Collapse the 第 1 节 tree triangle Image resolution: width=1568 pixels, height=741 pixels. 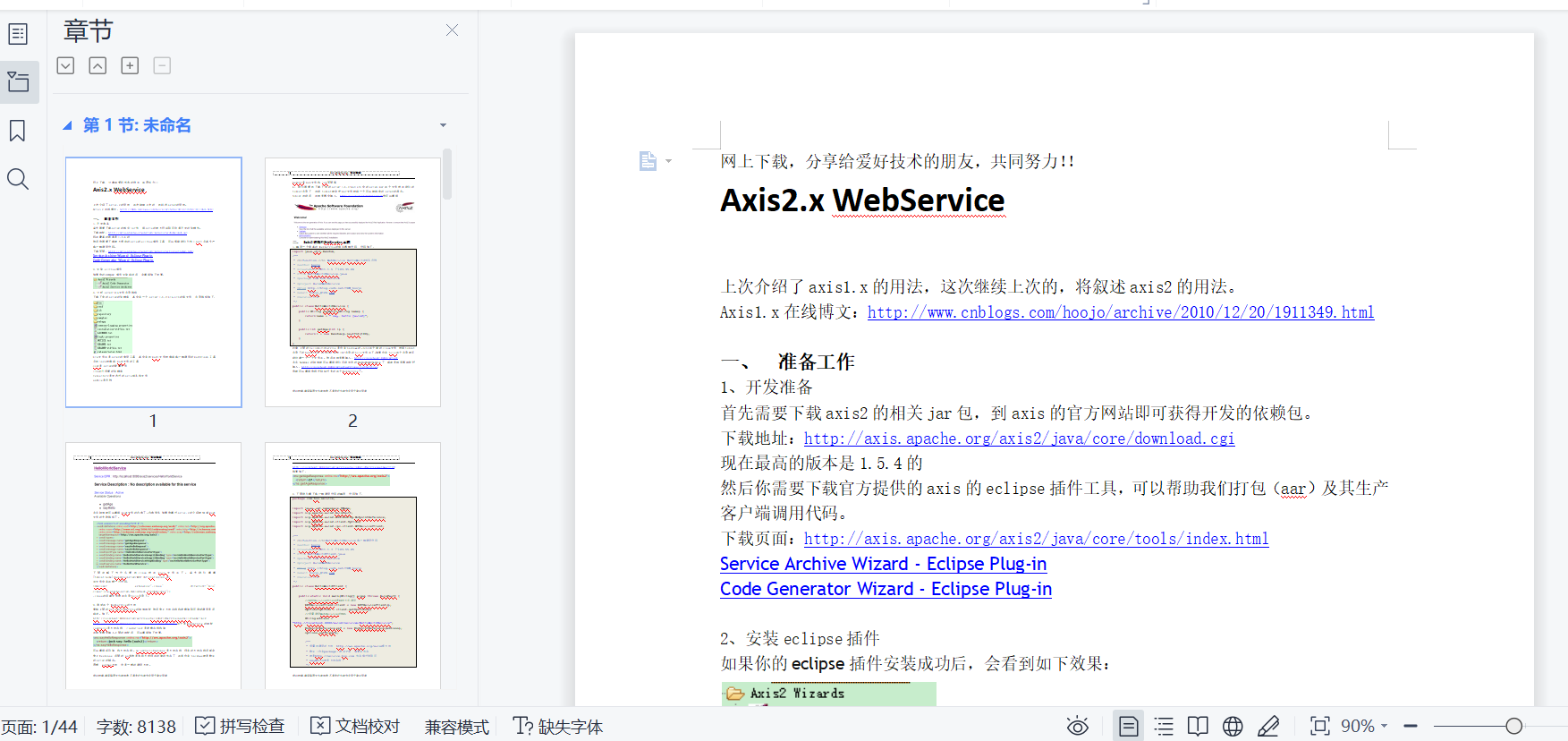click(x=67, y=126)
